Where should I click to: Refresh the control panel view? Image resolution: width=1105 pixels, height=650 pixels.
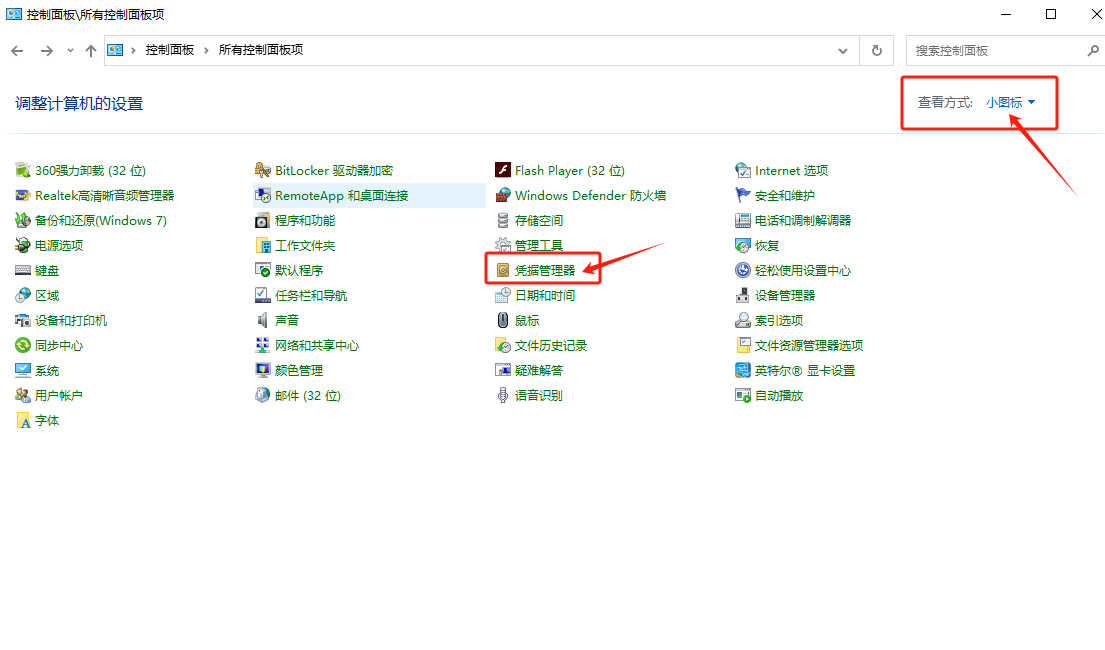click(x=877, y=51)
